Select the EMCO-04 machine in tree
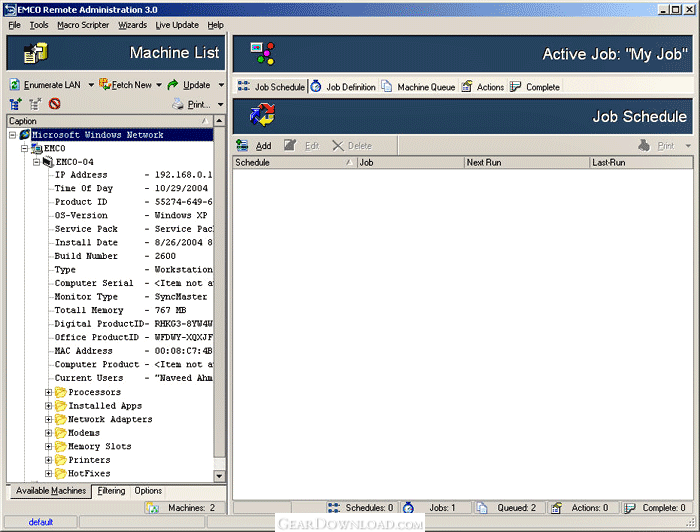The width and height of the screenshot is (700, 532). click(75, 162)
